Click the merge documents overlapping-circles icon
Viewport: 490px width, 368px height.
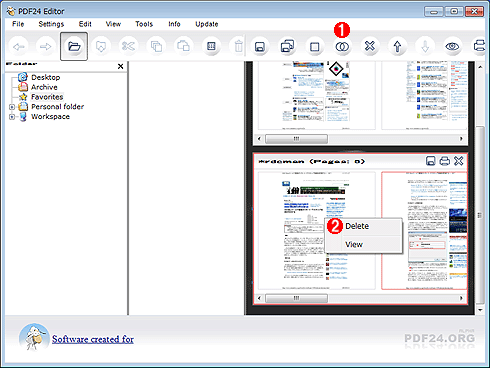[x=342, y=46]
